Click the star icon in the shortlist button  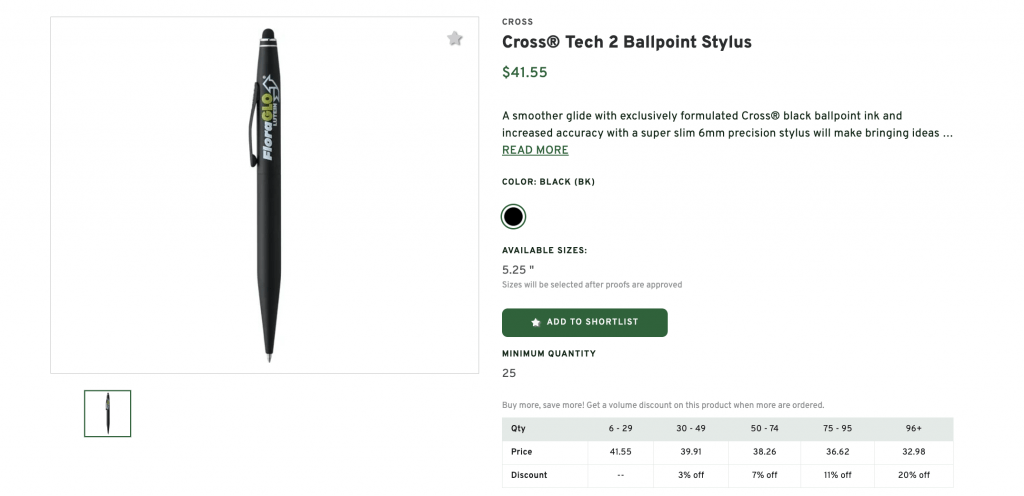point(536,322)
